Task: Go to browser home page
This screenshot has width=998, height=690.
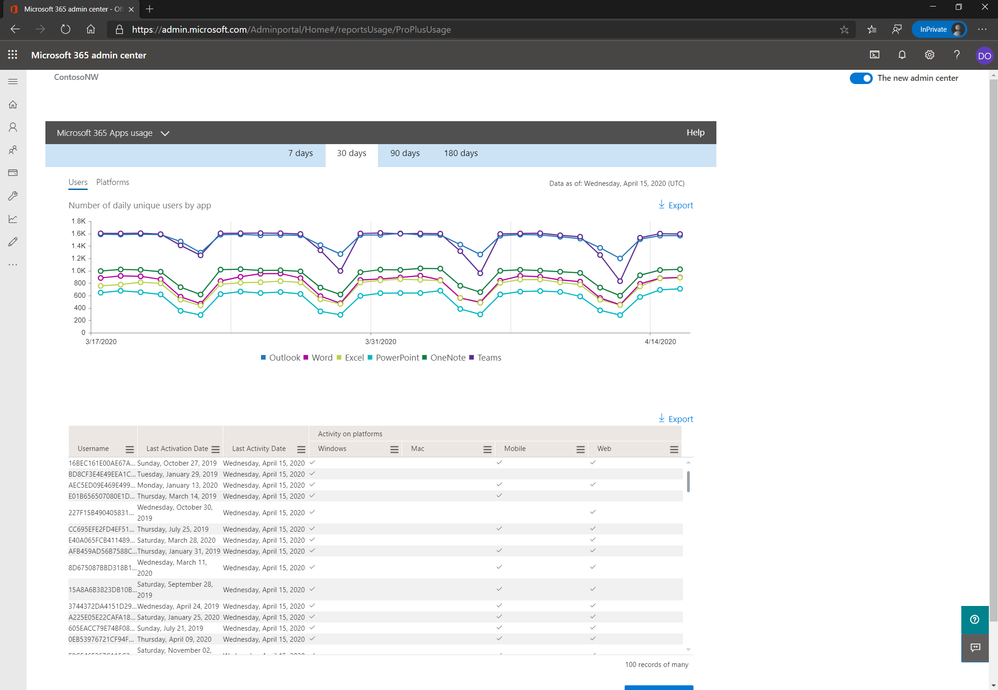Action: coord(91,29)
